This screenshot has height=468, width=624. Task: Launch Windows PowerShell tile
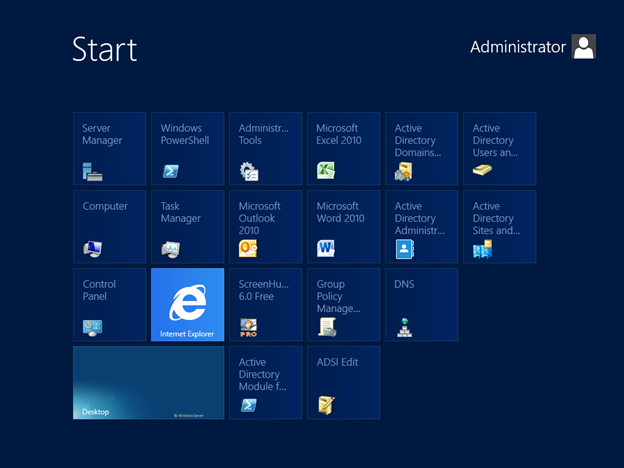click(187, 149)
